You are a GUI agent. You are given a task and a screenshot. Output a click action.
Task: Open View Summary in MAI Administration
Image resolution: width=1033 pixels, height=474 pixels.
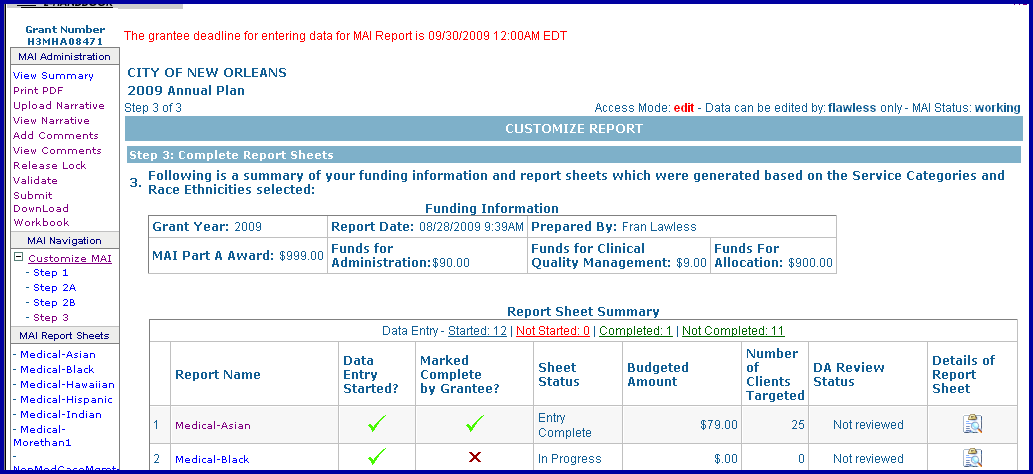[53, 76]
